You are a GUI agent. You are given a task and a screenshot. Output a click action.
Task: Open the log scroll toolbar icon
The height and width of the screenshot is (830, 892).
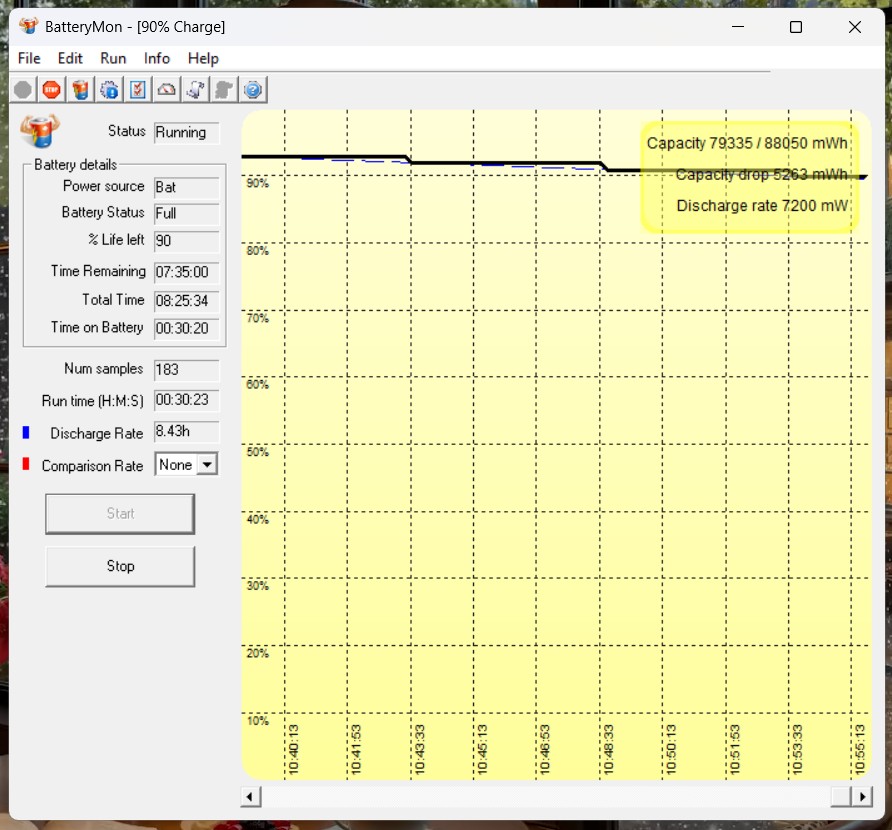click(x=196, y=90)
